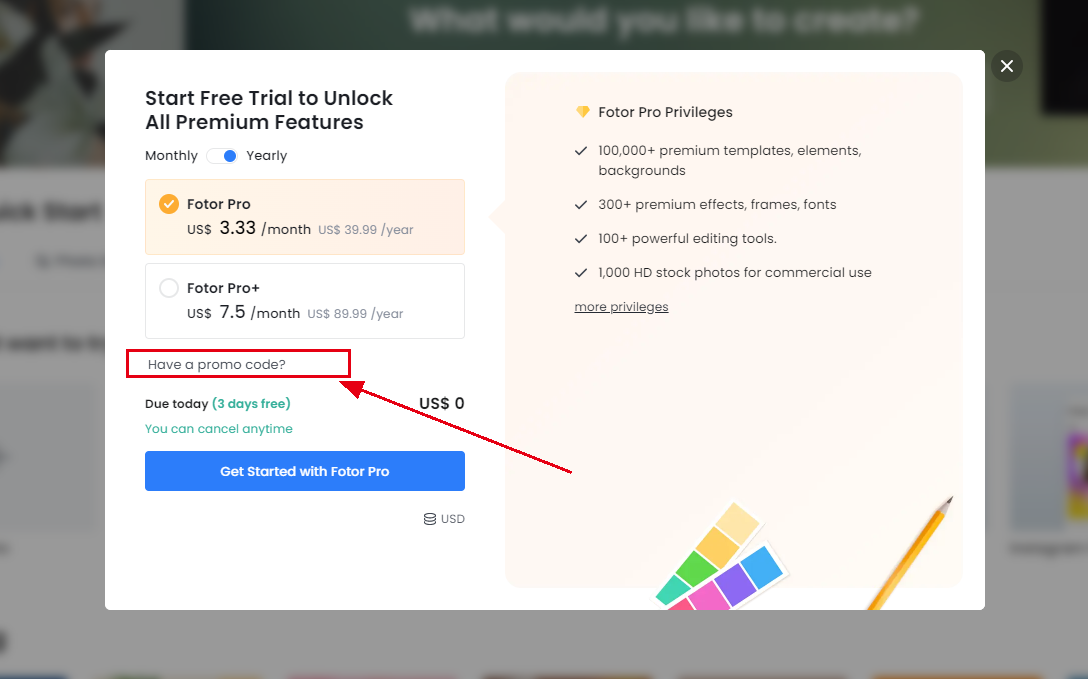The image size is (1088, 679).
Task: Select the Fotor Pro plan radio button
Action: pos(169,204)
